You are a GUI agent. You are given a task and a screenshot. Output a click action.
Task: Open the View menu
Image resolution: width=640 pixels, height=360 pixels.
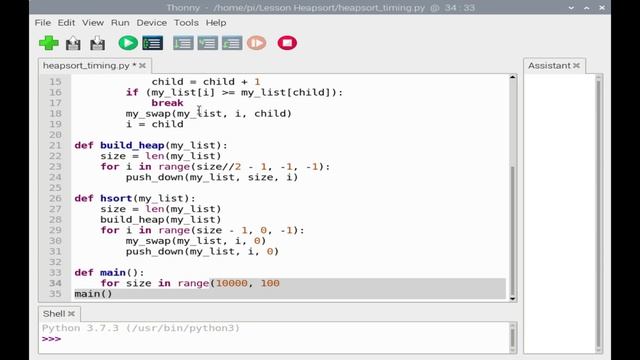coord(93,23)
